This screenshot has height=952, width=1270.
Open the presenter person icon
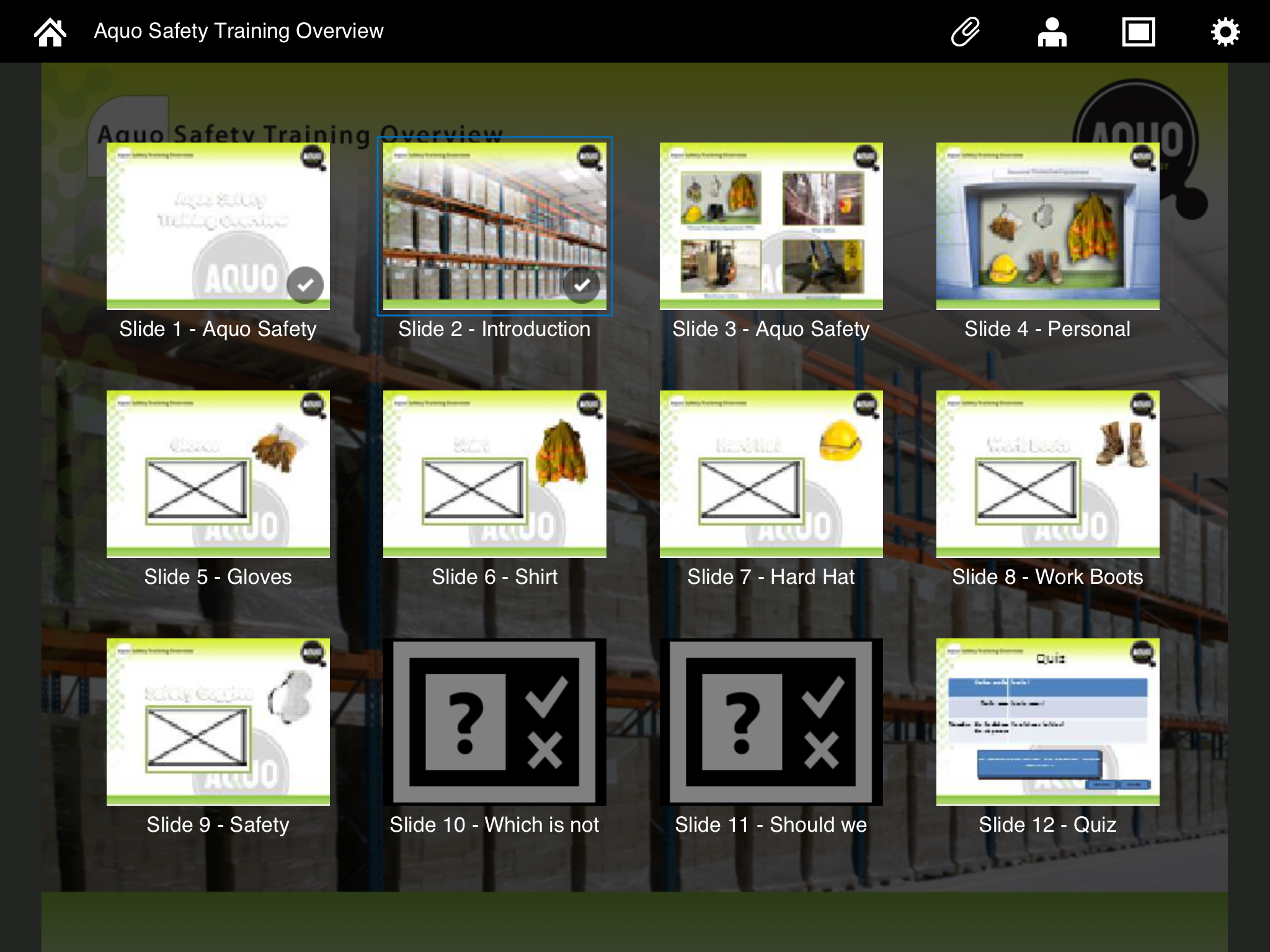pyautogui.click(x=1052, y=32)
